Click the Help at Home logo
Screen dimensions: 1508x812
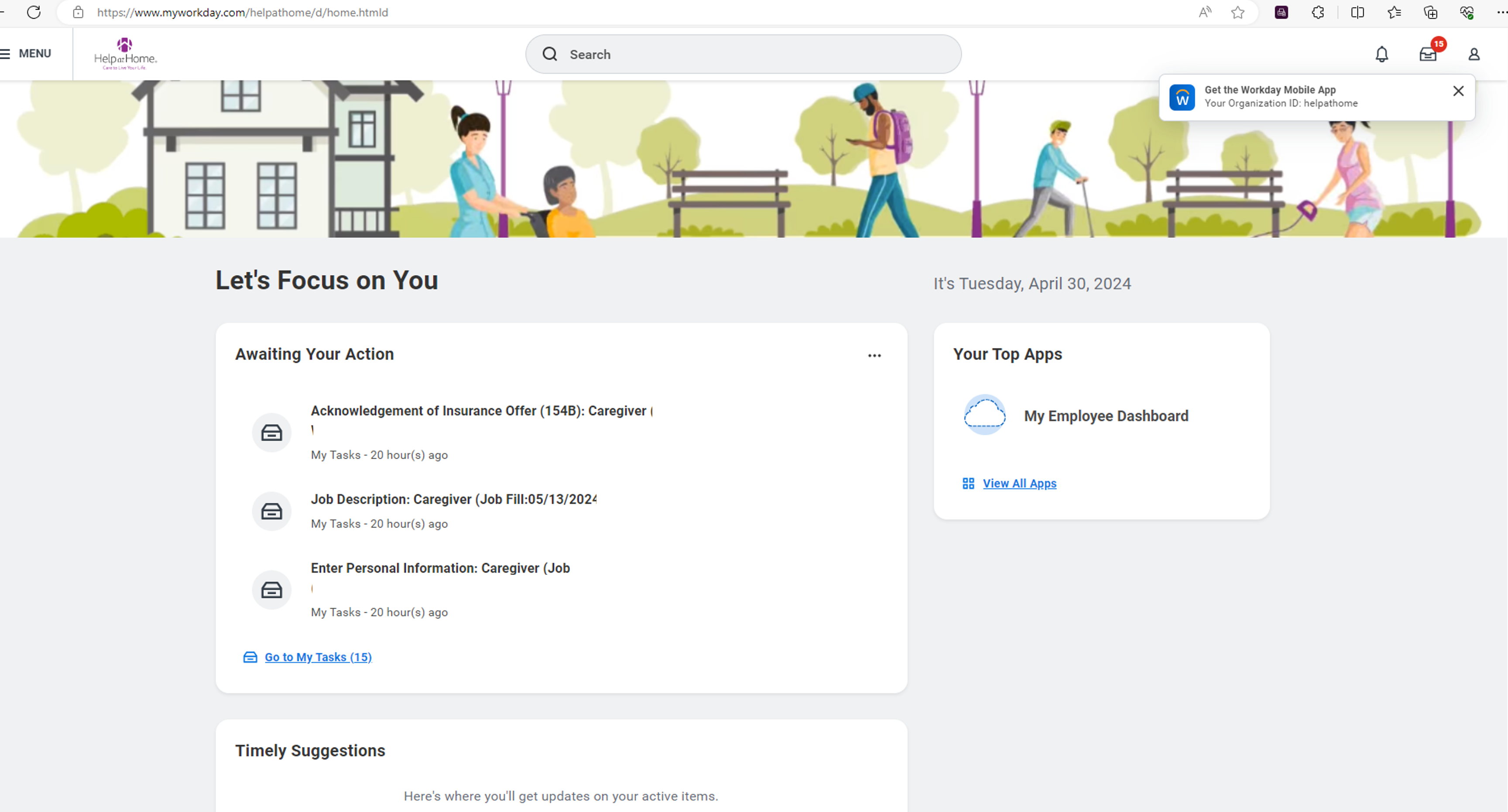(x=125, y=55)
